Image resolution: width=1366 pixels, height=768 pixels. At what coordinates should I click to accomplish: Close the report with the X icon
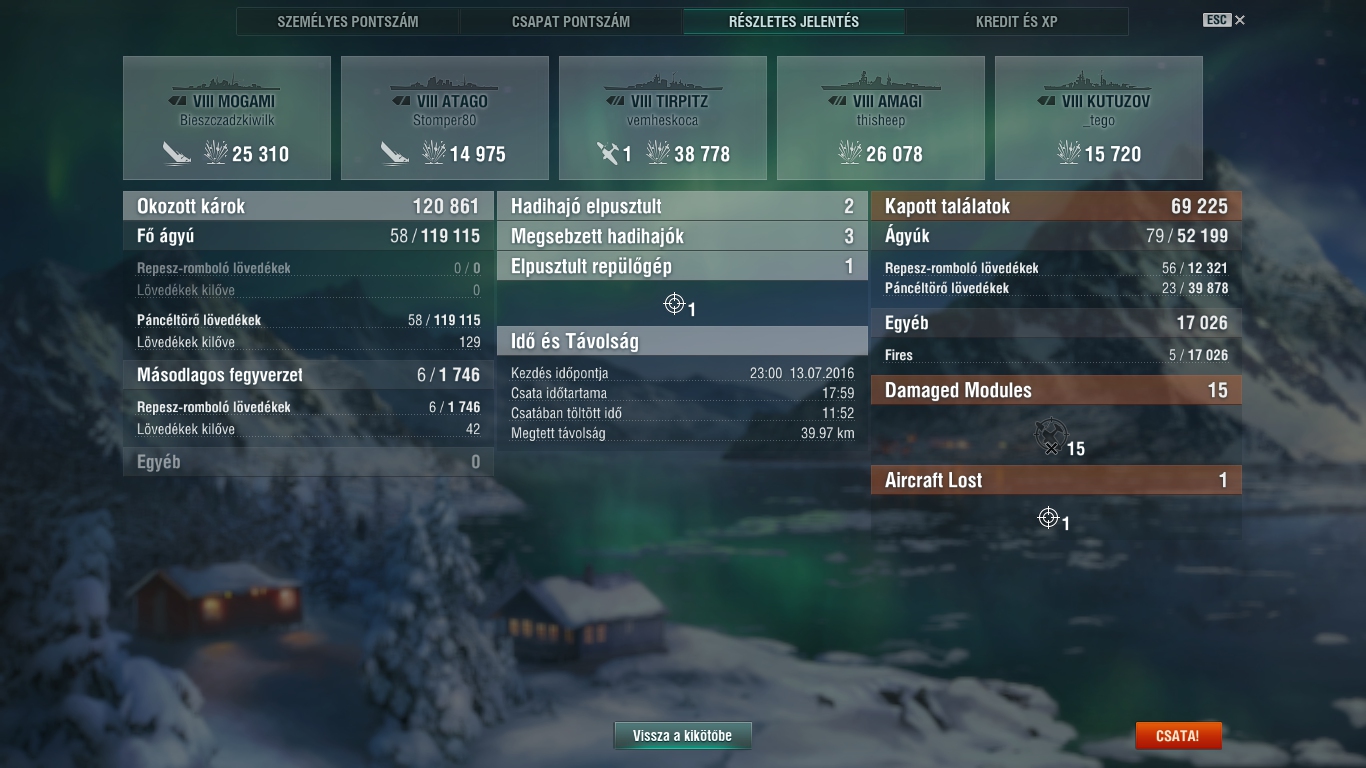click(x=1240, y=20)
